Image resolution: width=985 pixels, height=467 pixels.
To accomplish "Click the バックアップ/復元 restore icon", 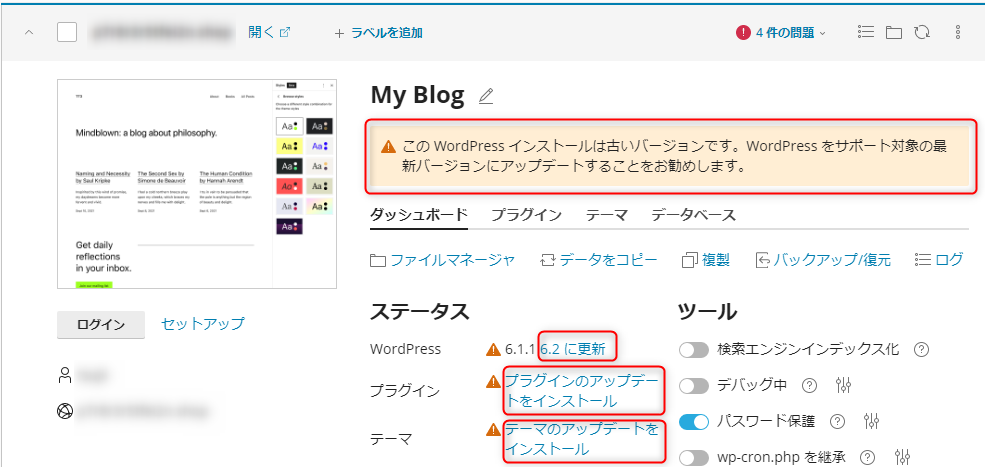I will pyautogui.click(x=763, y=260).
